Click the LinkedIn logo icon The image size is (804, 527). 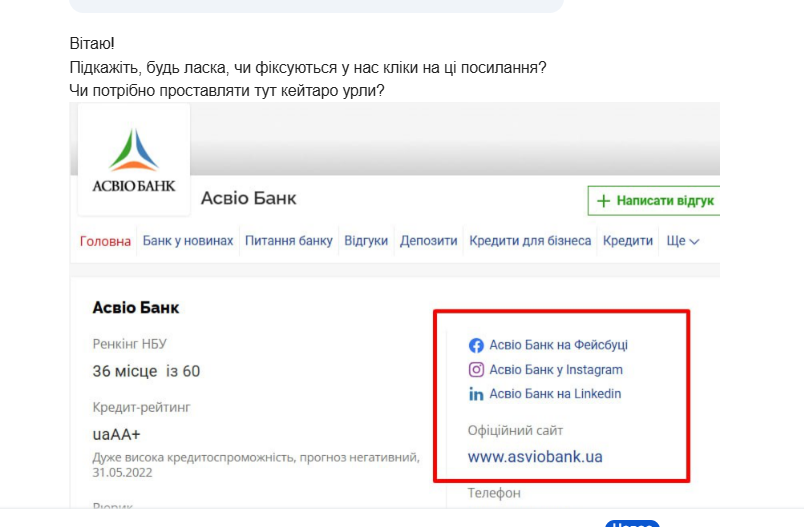pyautogui.click(x=476, y=394)
